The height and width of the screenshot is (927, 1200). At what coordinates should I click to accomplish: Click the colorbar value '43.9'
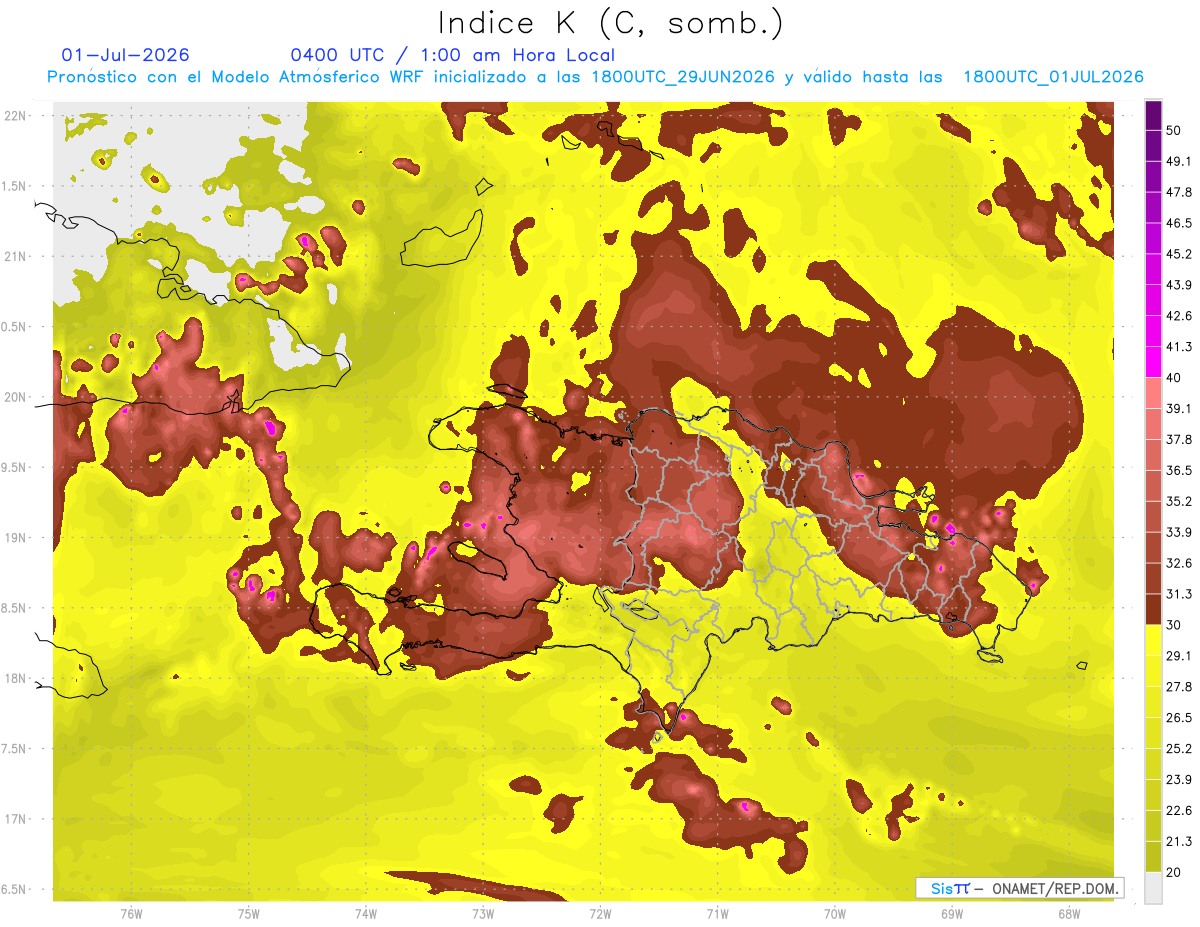point(1179,285)
